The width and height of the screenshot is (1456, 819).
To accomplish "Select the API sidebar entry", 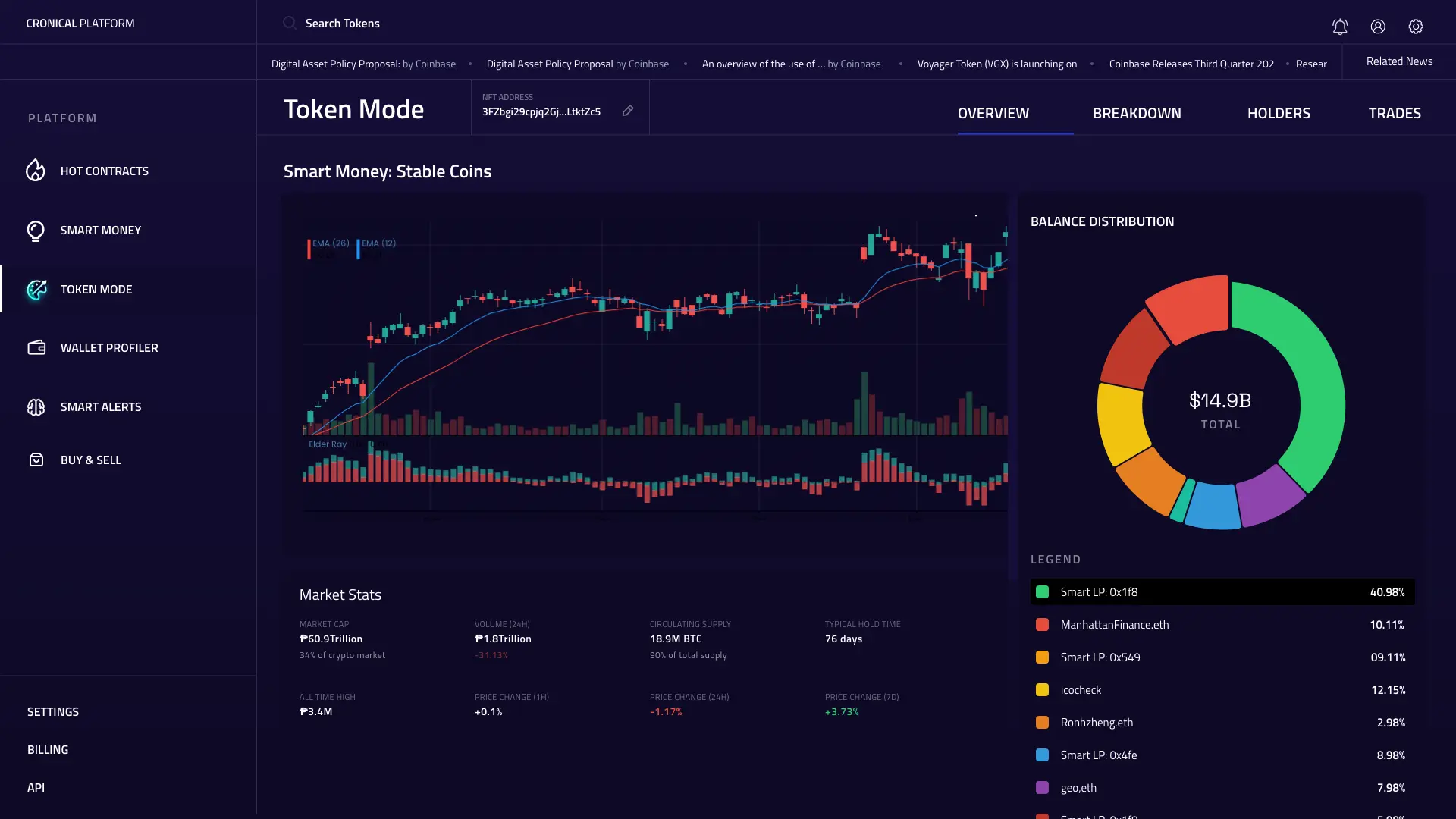I will tap(36, 787).
